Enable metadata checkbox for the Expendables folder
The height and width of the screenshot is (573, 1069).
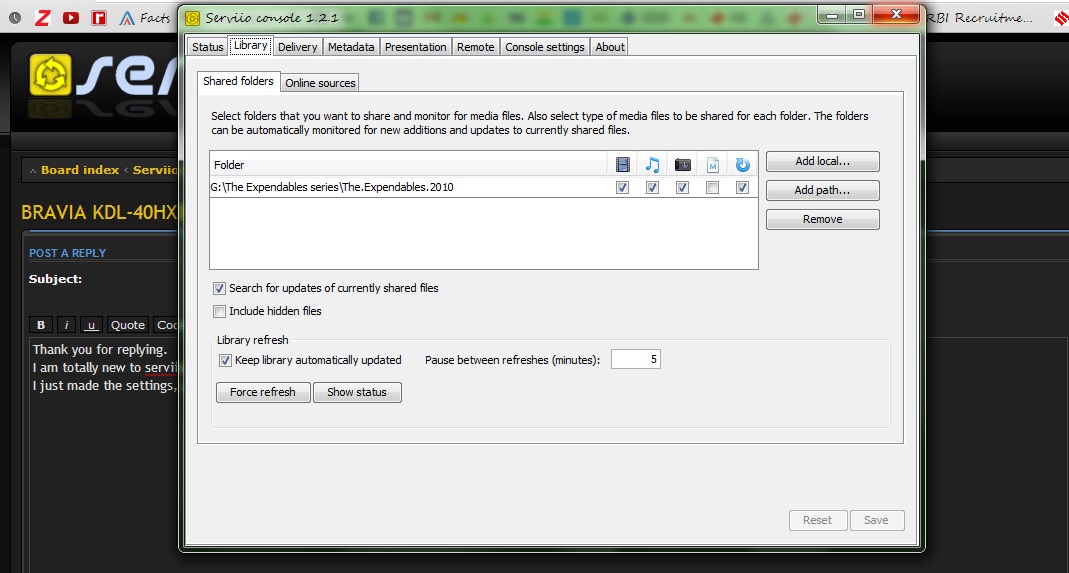pyautogui.click(x=712, y=188)
